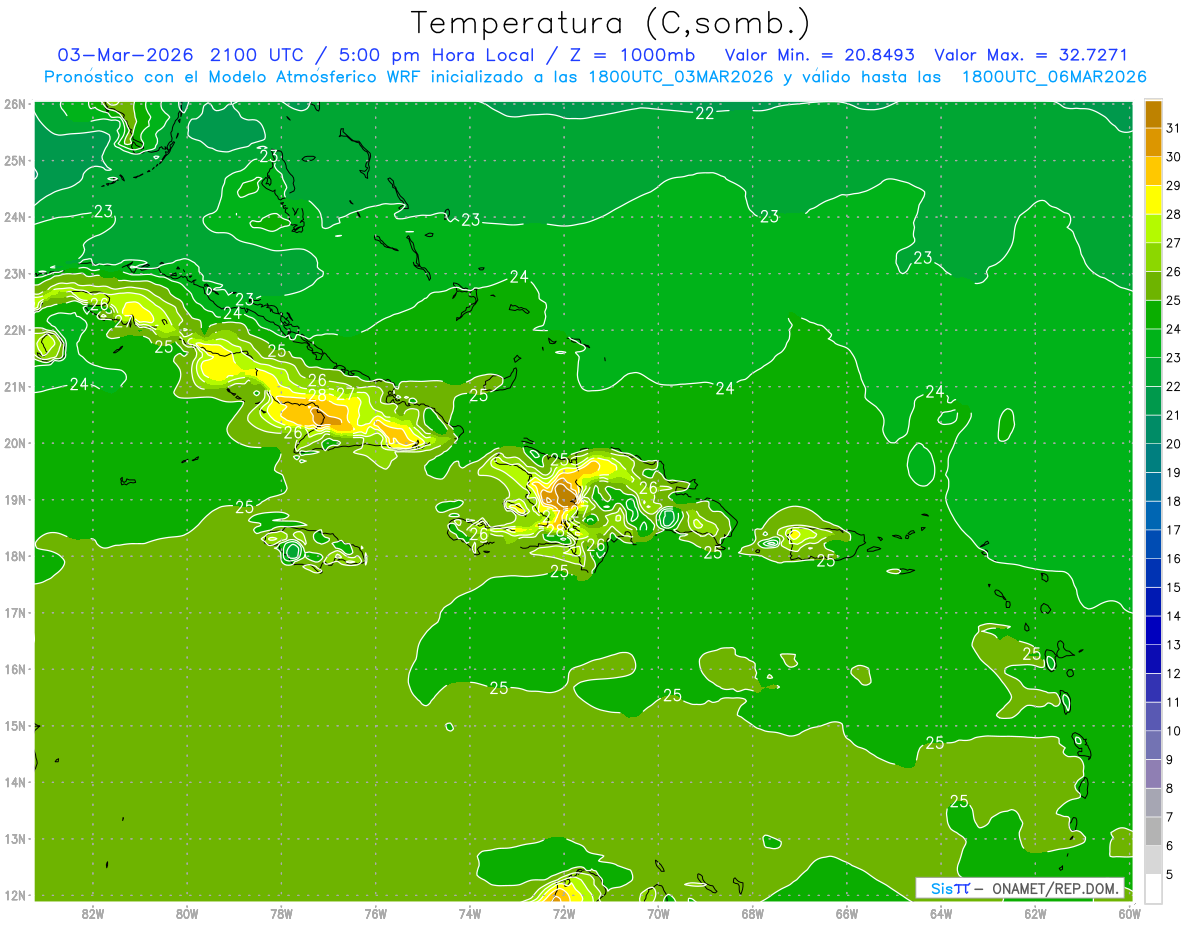Click the 66W longitude axis label
1200x927 pixels.
click(847, 914)
